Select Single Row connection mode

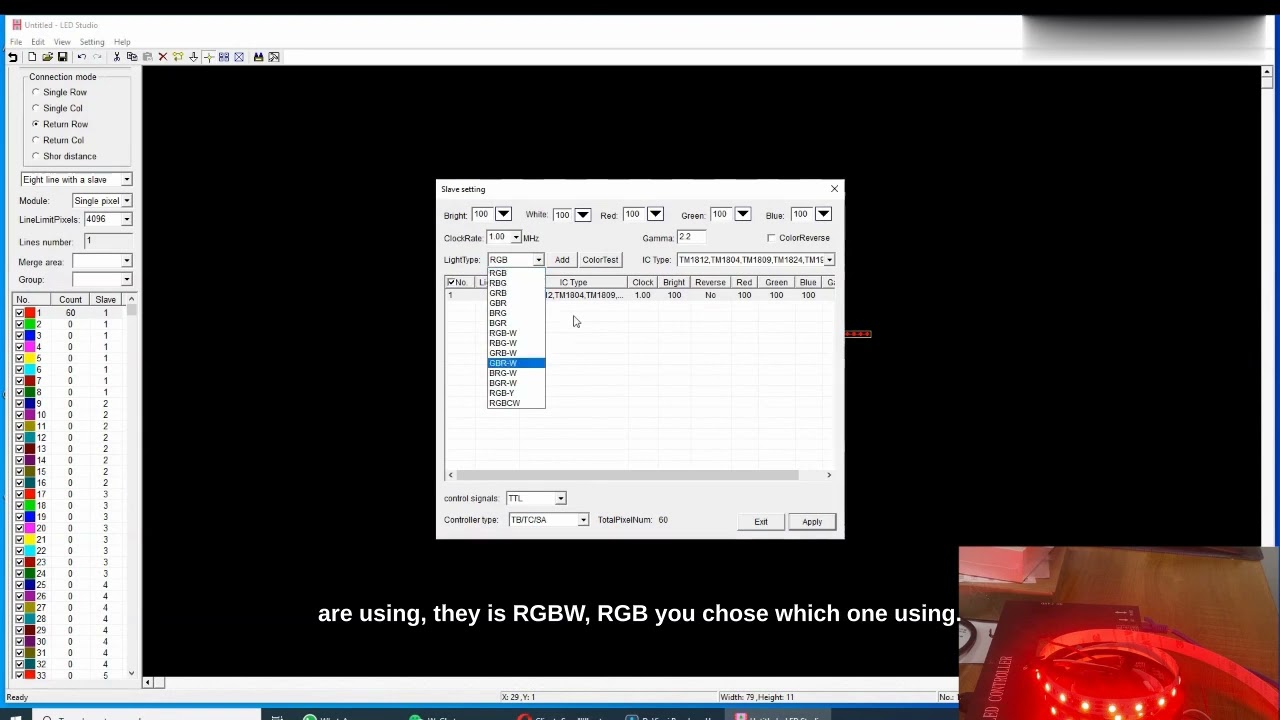pyautogui.click(x=36, y=92)
